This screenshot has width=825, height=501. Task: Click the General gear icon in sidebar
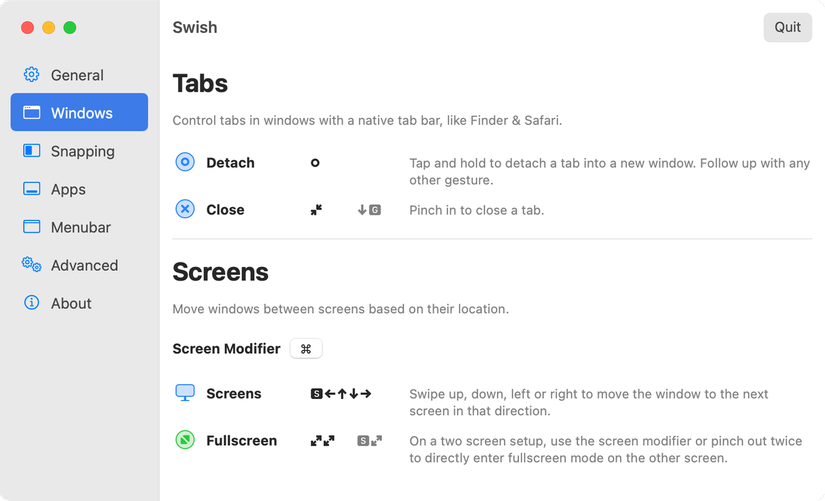(32, 75)
